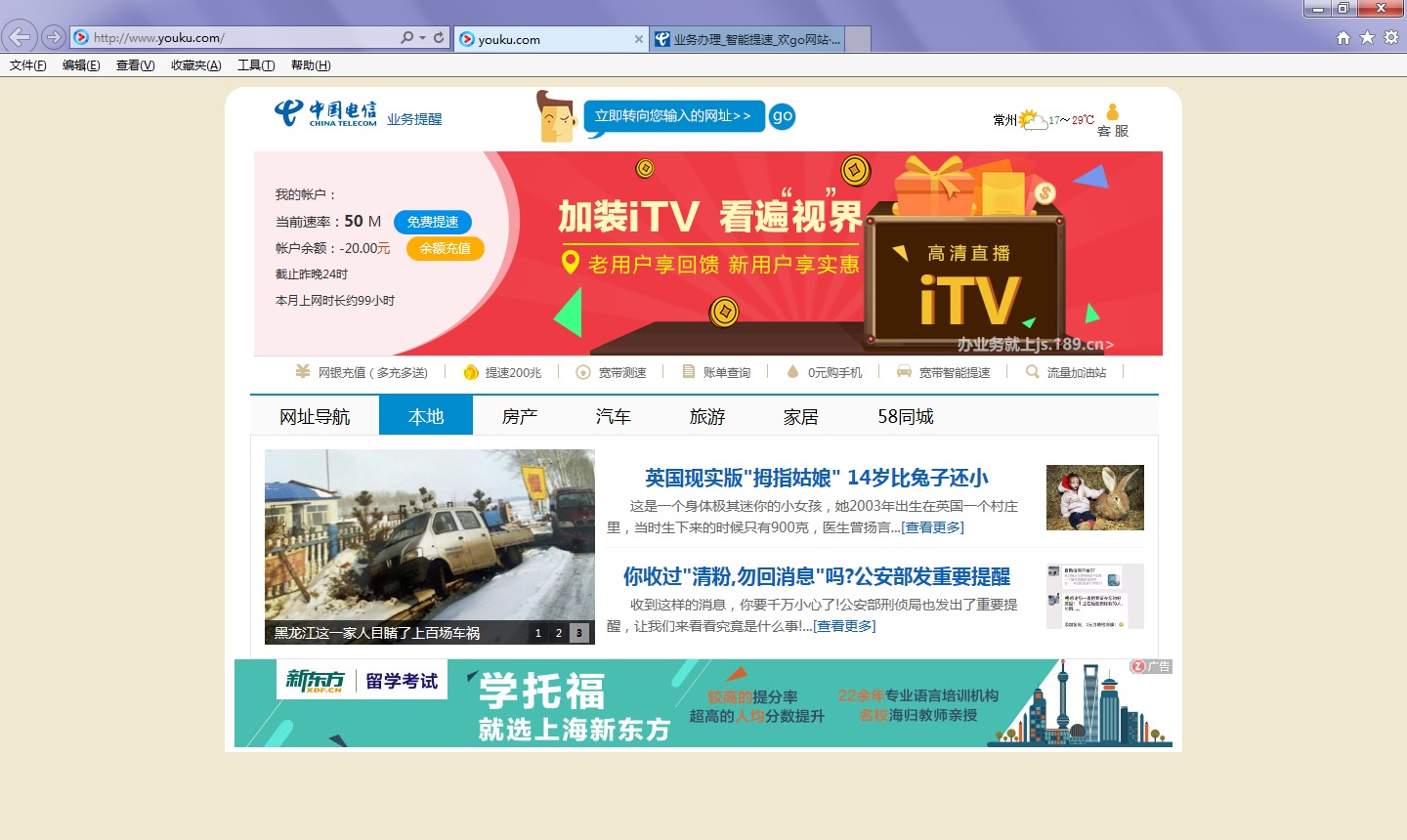Switch to the 业务办理_智能提速 tab

pos(747,39)
